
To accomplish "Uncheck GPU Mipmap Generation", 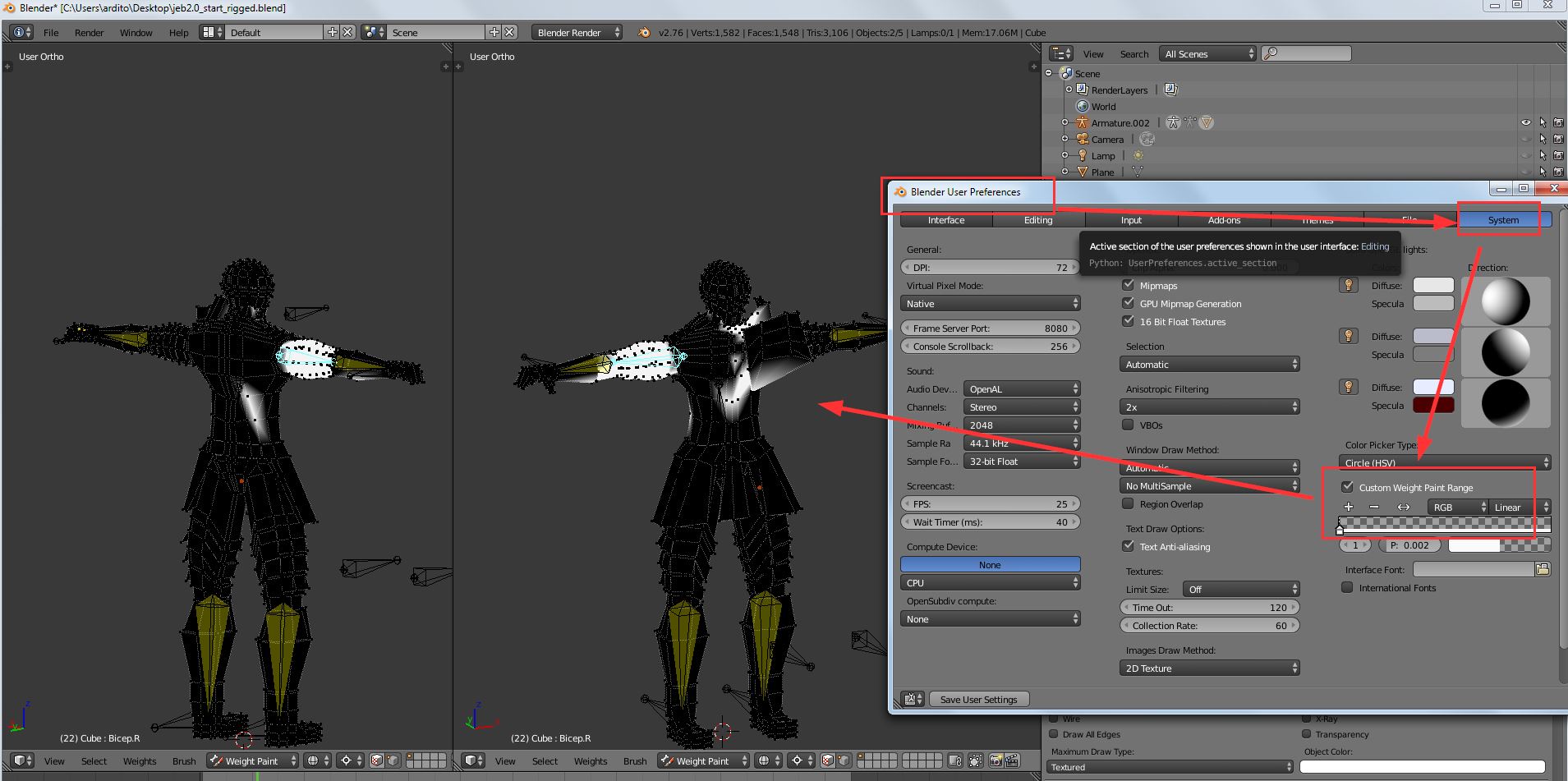I will [x=1128, y=303].
